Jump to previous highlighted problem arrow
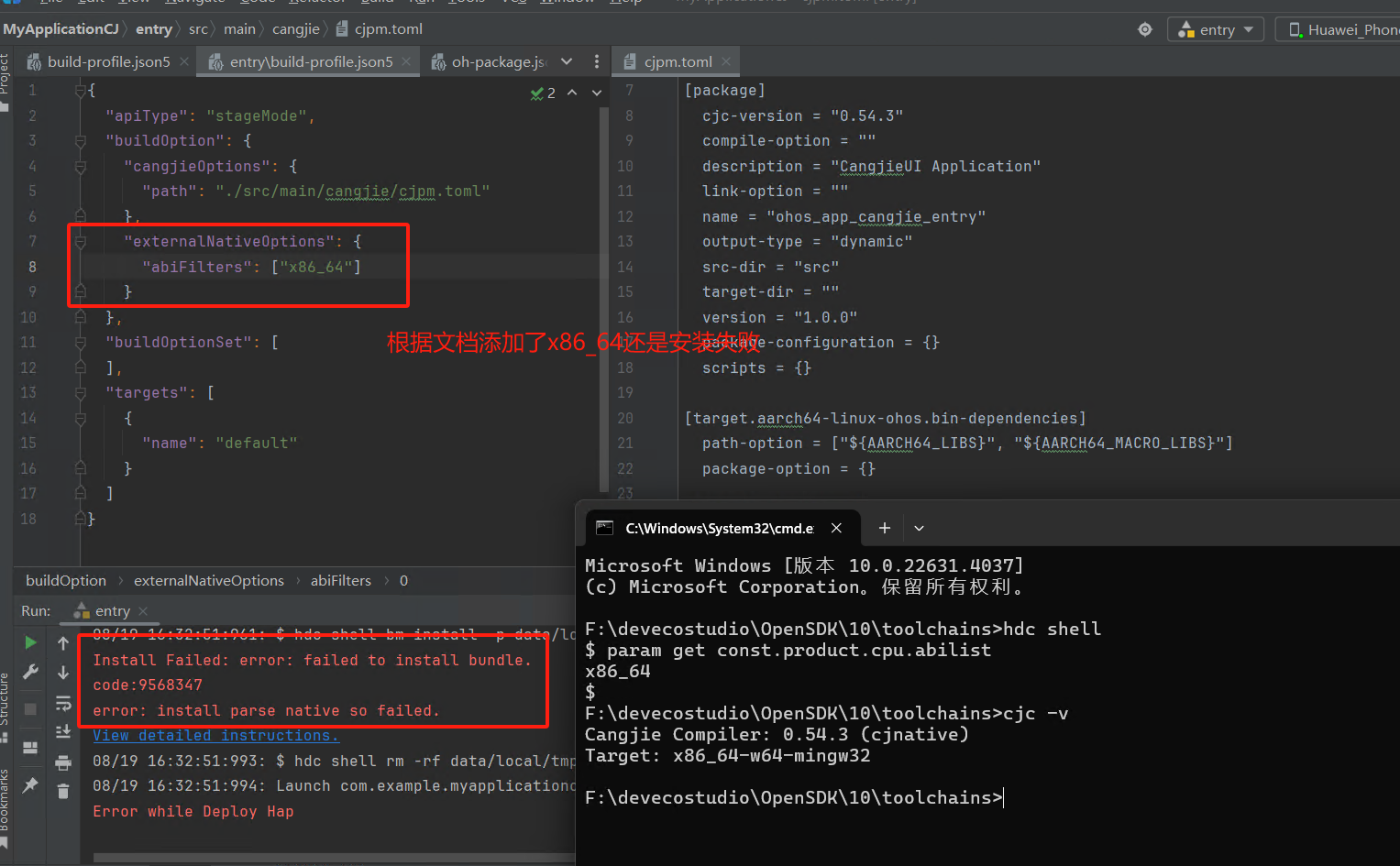The width and height of the screenshot is (1400, 866). [572, 93]
